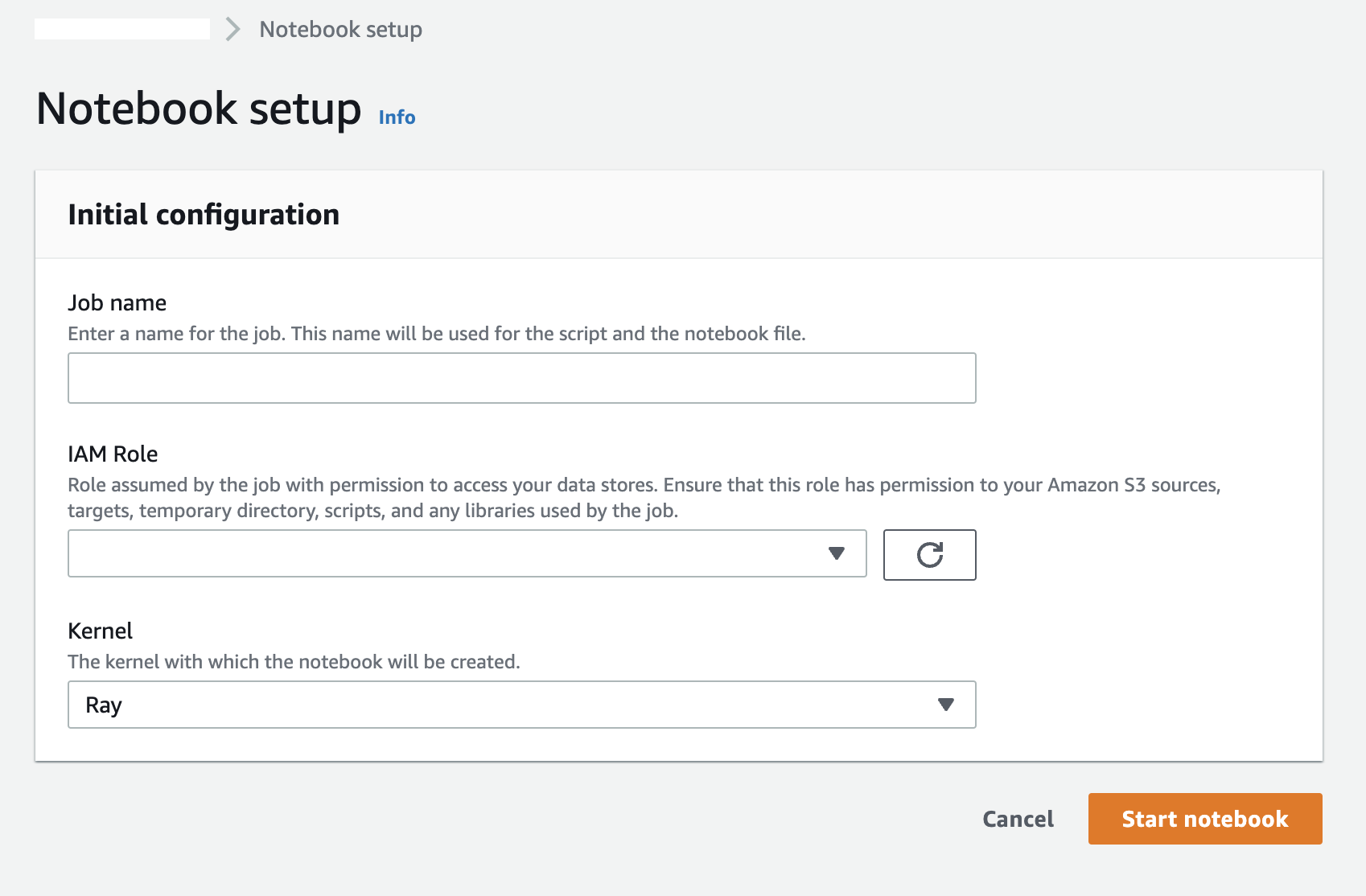Expand the Kernel dropdown arrow
This screenshot has height=896, width=1366.
point(946,705)
